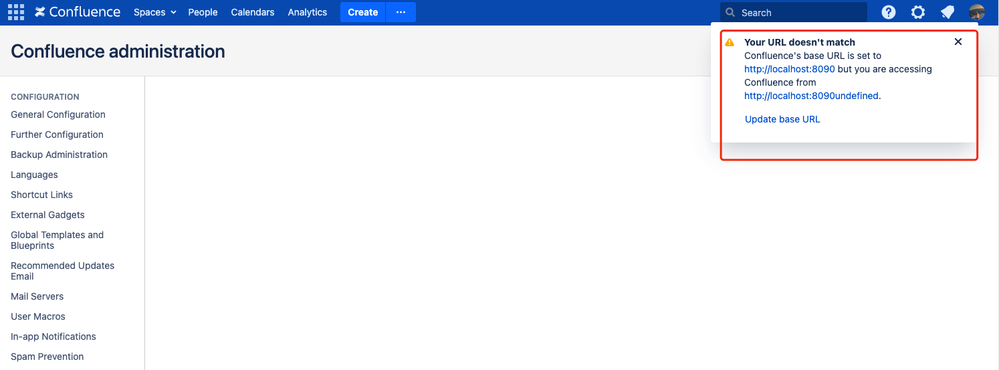Open In-app Notifications

click(x=54, y=336)
